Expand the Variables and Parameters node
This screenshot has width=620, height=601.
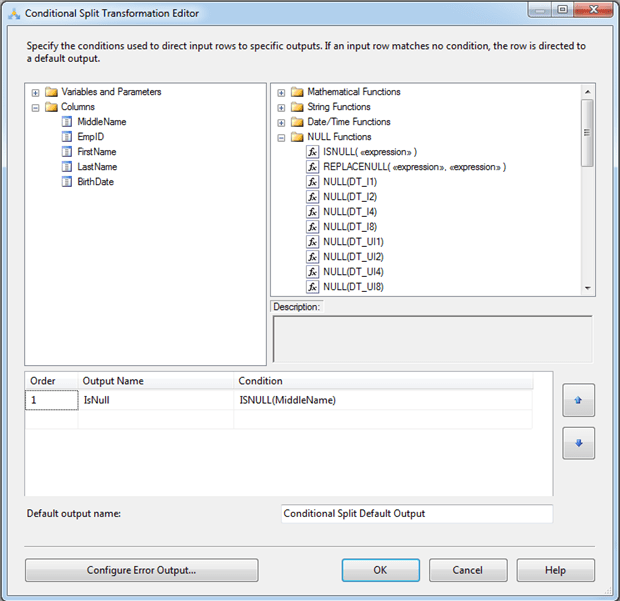point(36,92)
